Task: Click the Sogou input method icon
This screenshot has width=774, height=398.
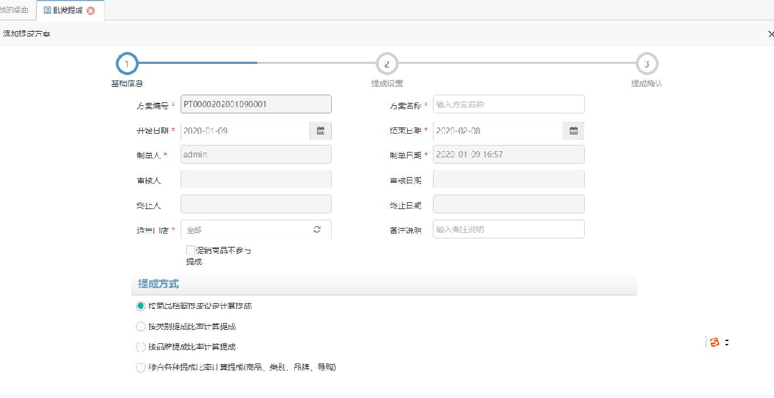Action: 714,342
